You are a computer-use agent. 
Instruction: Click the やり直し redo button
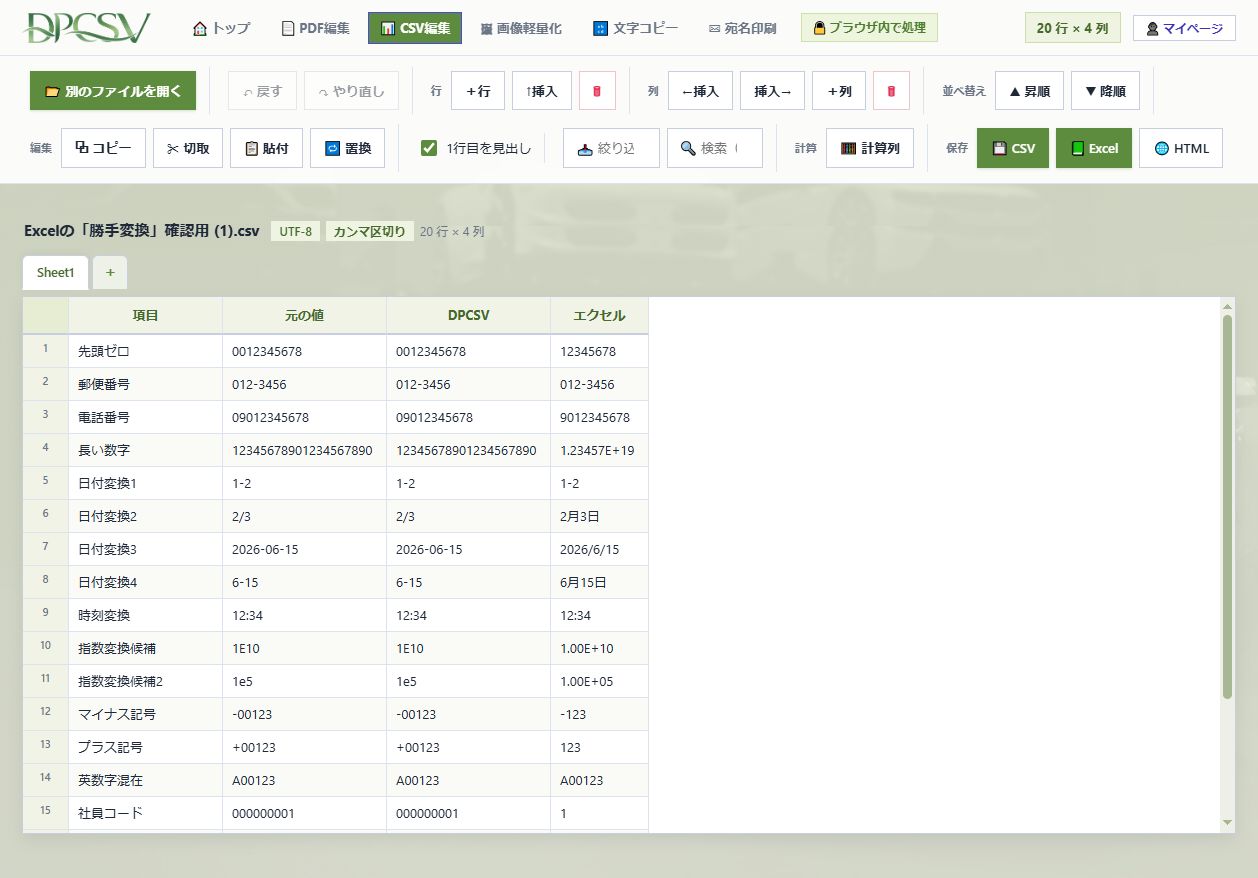tap(352, 91)
